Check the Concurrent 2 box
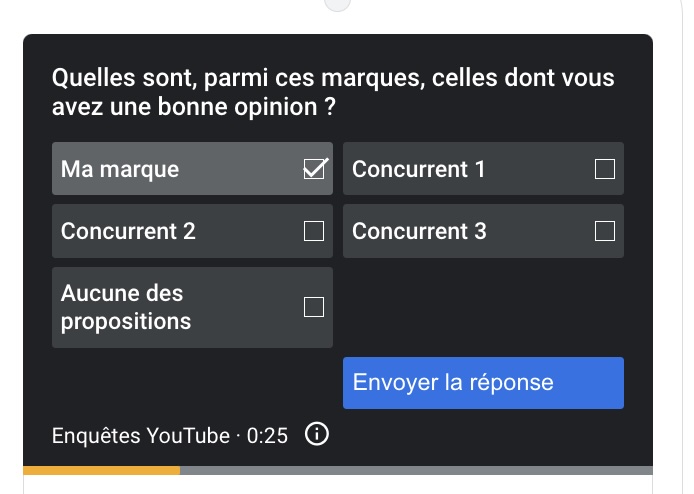This screenshot has width=694, height=494. [x=314, y=231]
